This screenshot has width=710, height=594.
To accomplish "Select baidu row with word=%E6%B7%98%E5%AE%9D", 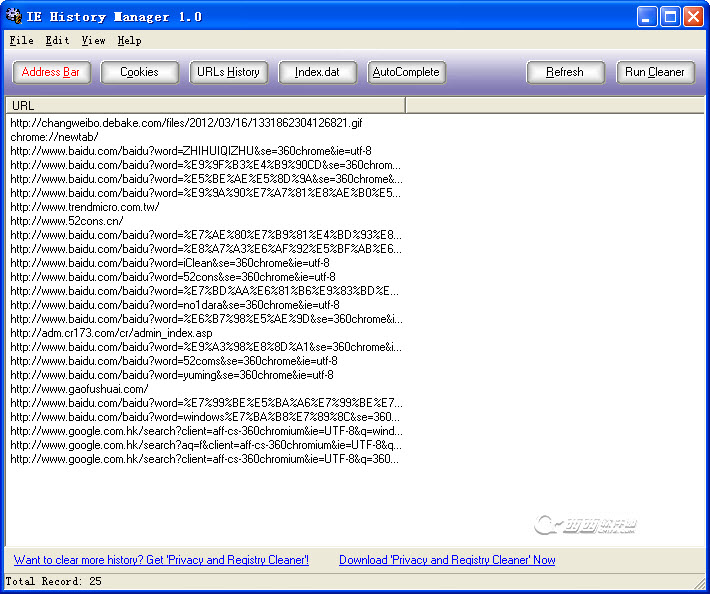I will [x=206, y=319].
